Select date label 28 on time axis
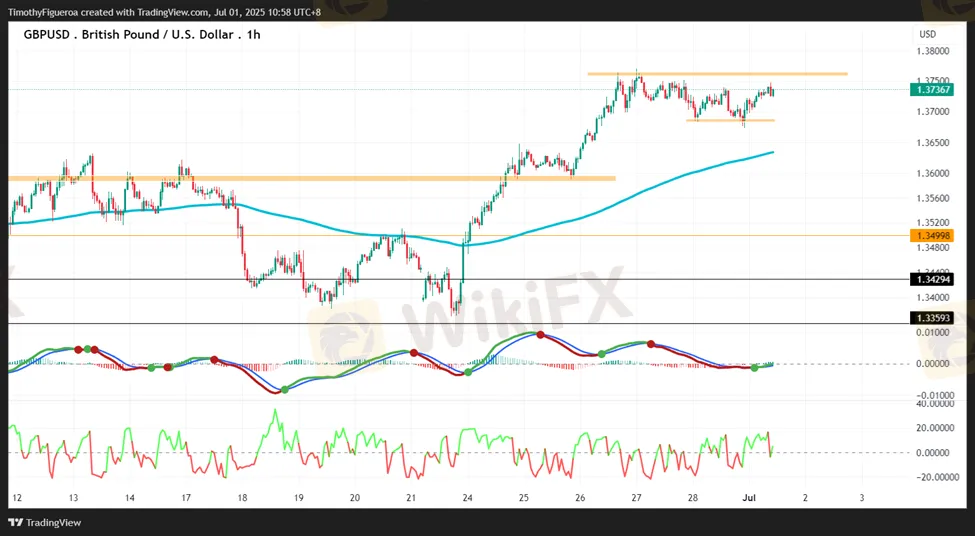 pyautogui.click(x=693, y=498)
